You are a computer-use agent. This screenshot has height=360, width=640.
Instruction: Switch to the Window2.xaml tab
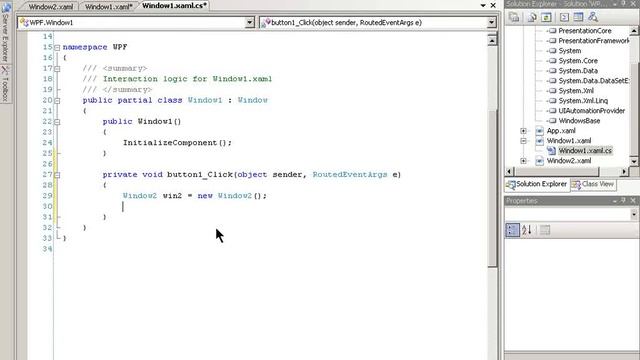click(x=51, y=7)
